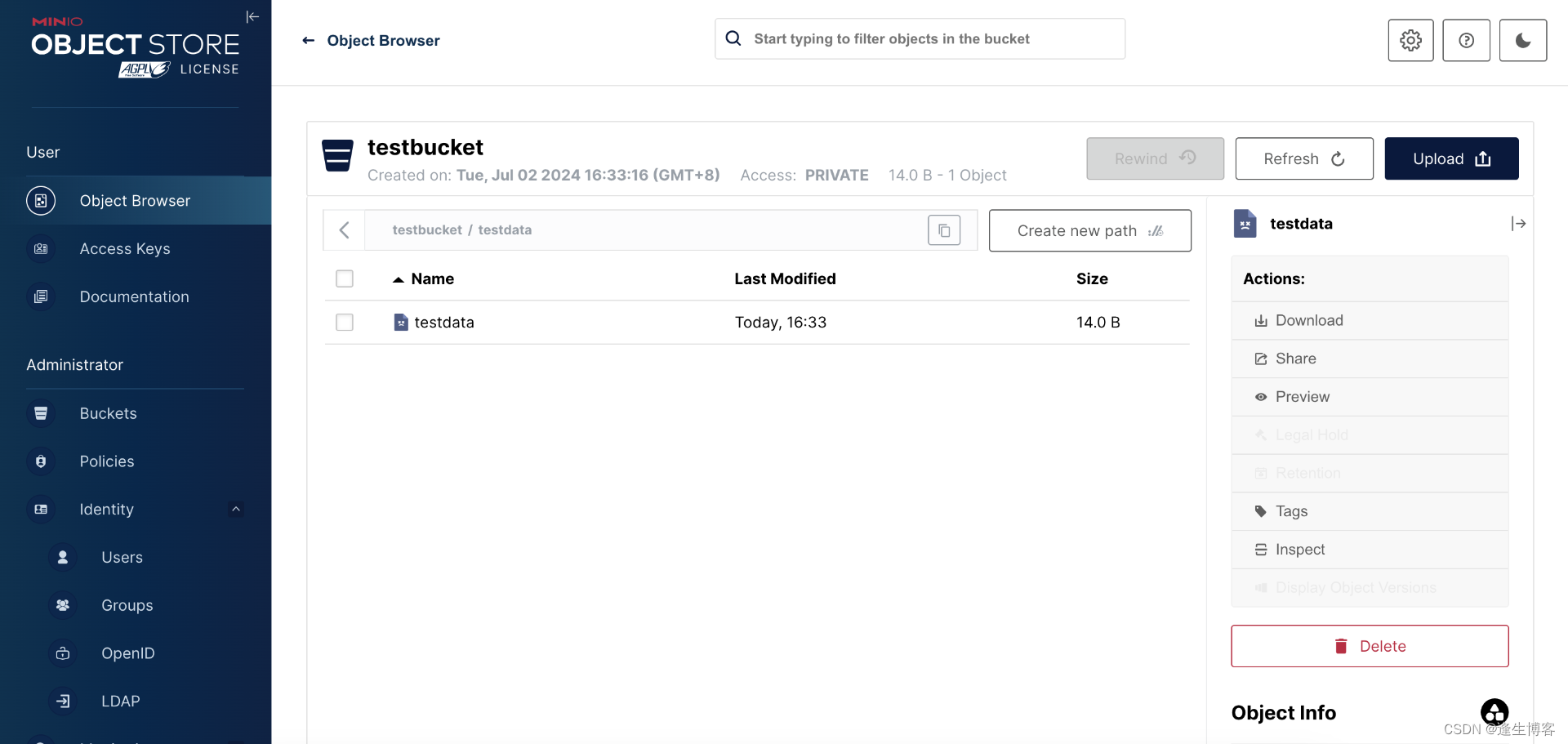Viewport: 1568px width, 744px height.
Task: Click the Object Browser sidebar icon
Action: 41,201
